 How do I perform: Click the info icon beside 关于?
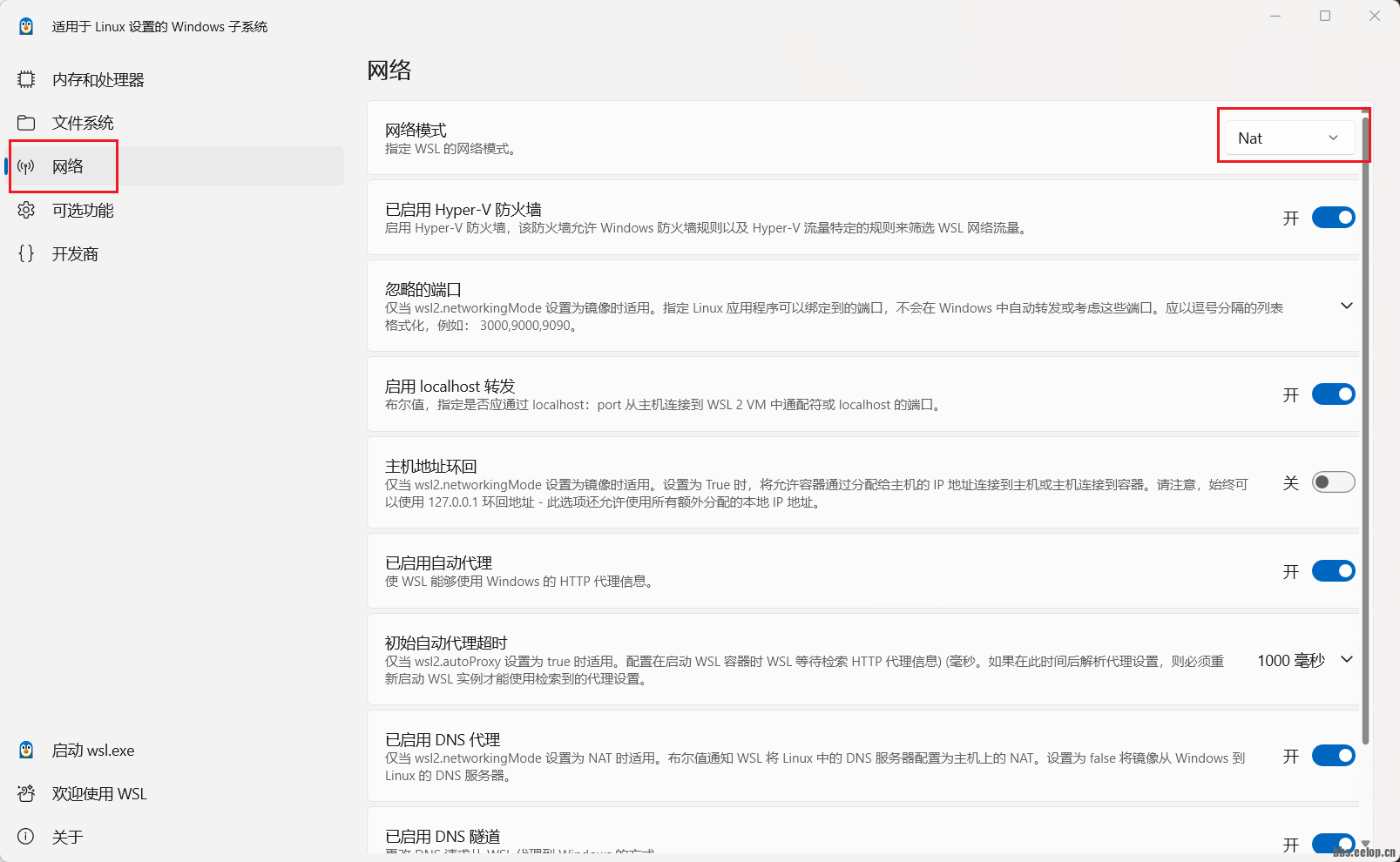coord(26,837)
